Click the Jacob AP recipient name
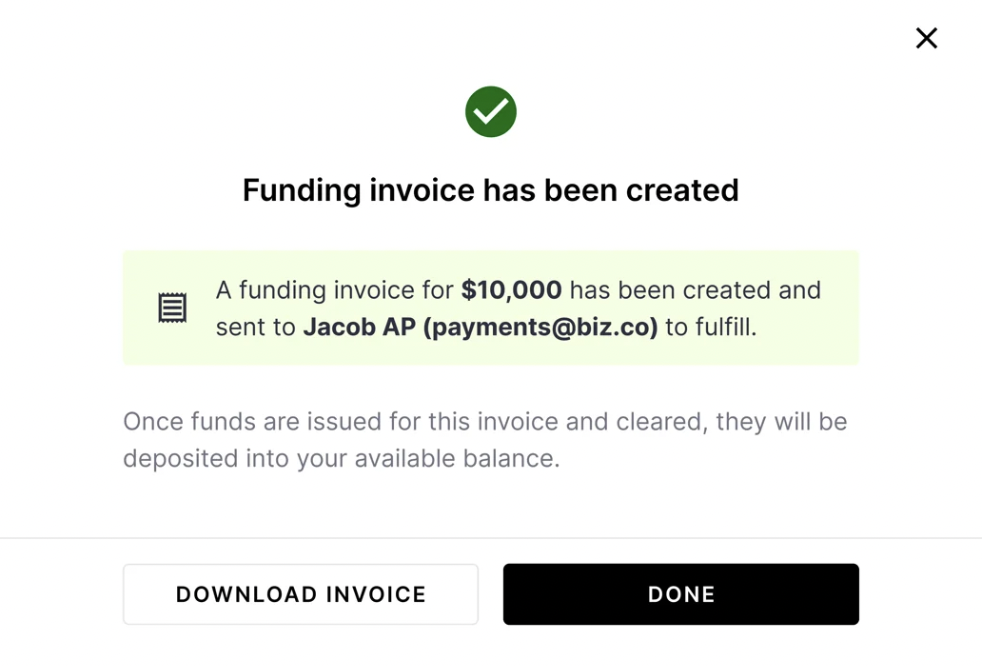The image size is (982, 666). click(359, 327)
